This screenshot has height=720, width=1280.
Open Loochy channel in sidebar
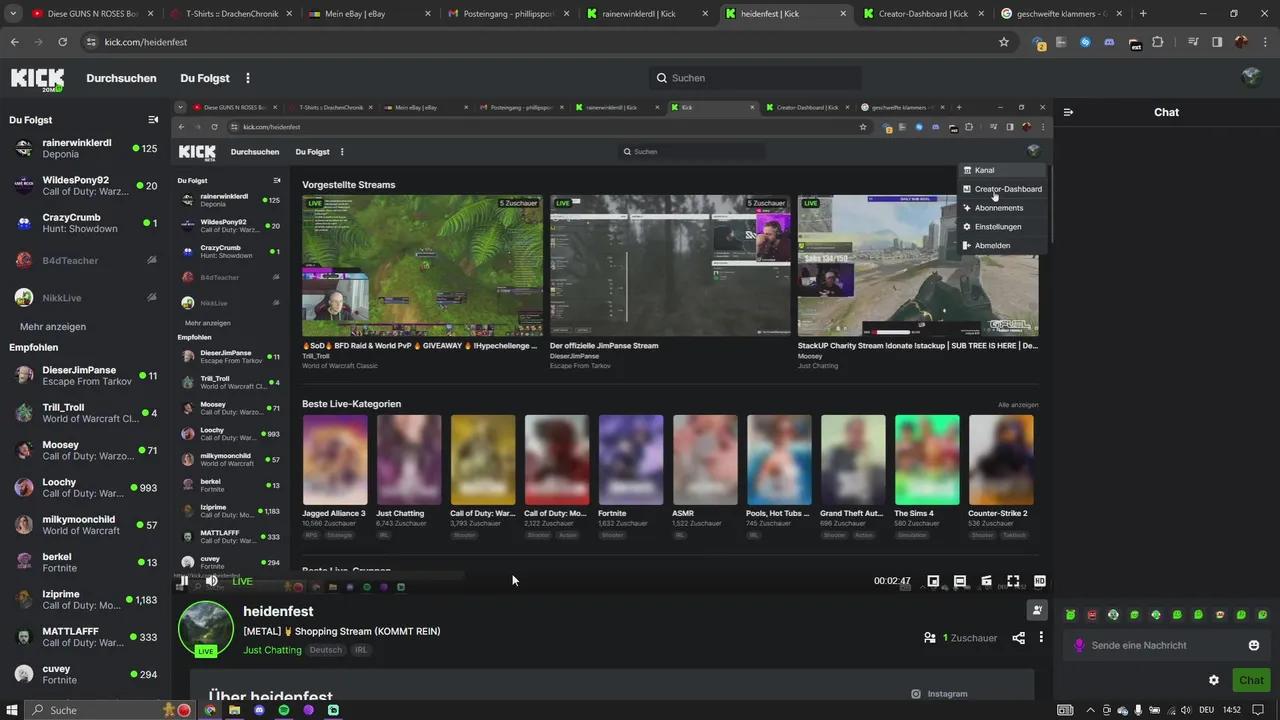pos(84,488)
